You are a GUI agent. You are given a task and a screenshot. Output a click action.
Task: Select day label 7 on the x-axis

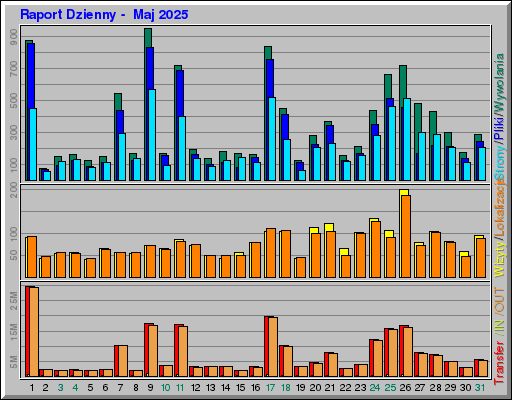(120, 388)
